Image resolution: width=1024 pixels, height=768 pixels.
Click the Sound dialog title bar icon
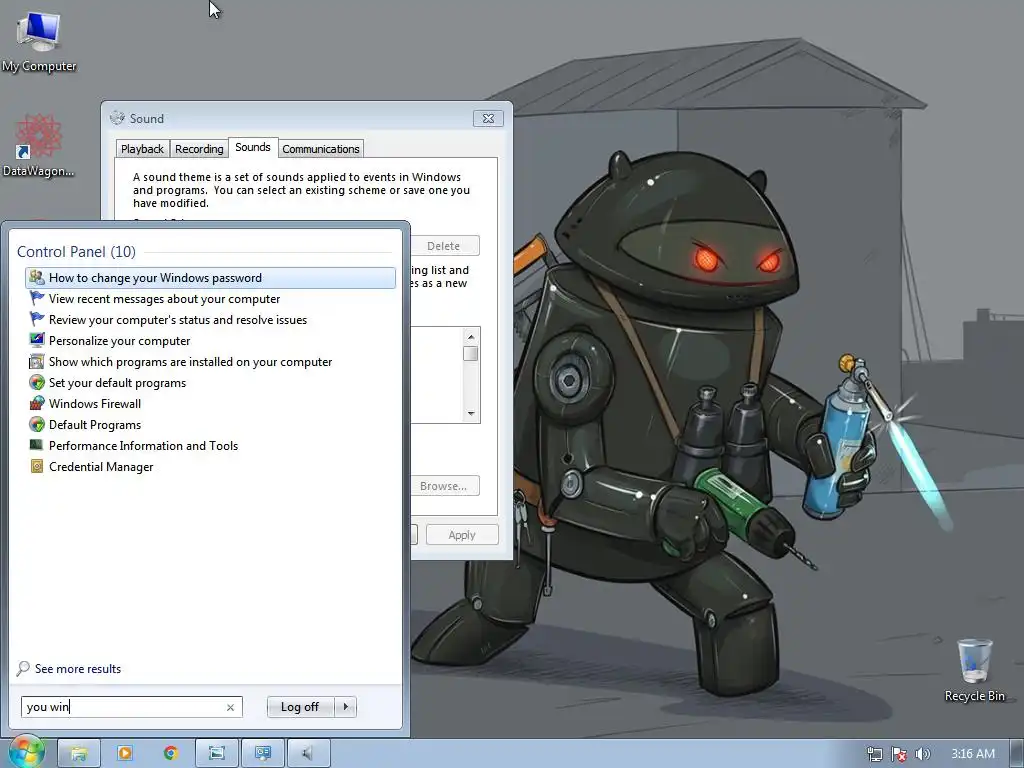pyautogui.click(x=117, y=118)
